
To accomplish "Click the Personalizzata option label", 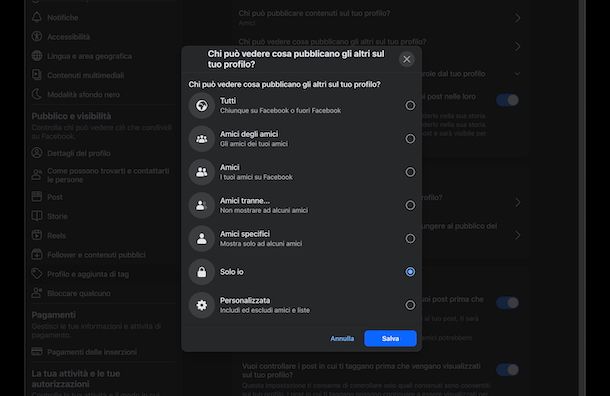I will [x=245, y=300].
